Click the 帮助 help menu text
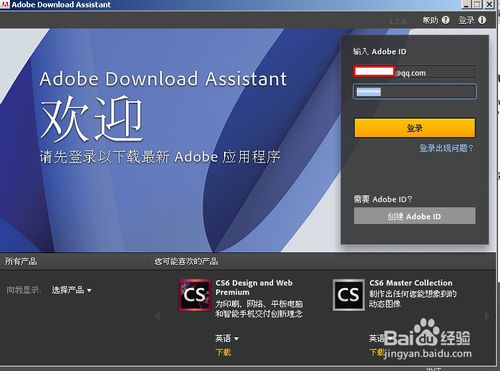 [430, 20]
